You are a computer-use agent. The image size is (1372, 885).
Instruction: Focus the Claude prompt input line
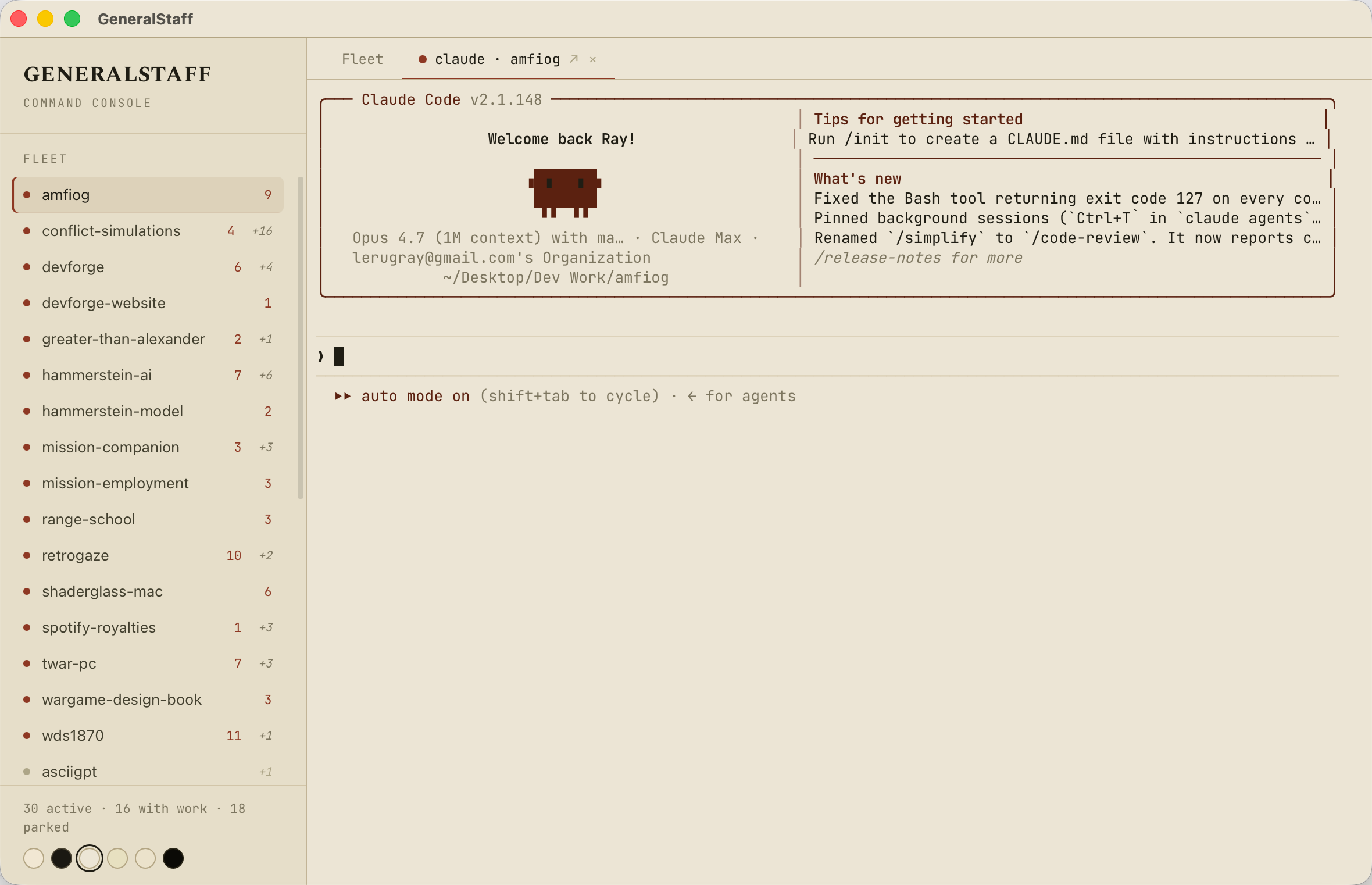pyautogui.click(x=827, y=356)
